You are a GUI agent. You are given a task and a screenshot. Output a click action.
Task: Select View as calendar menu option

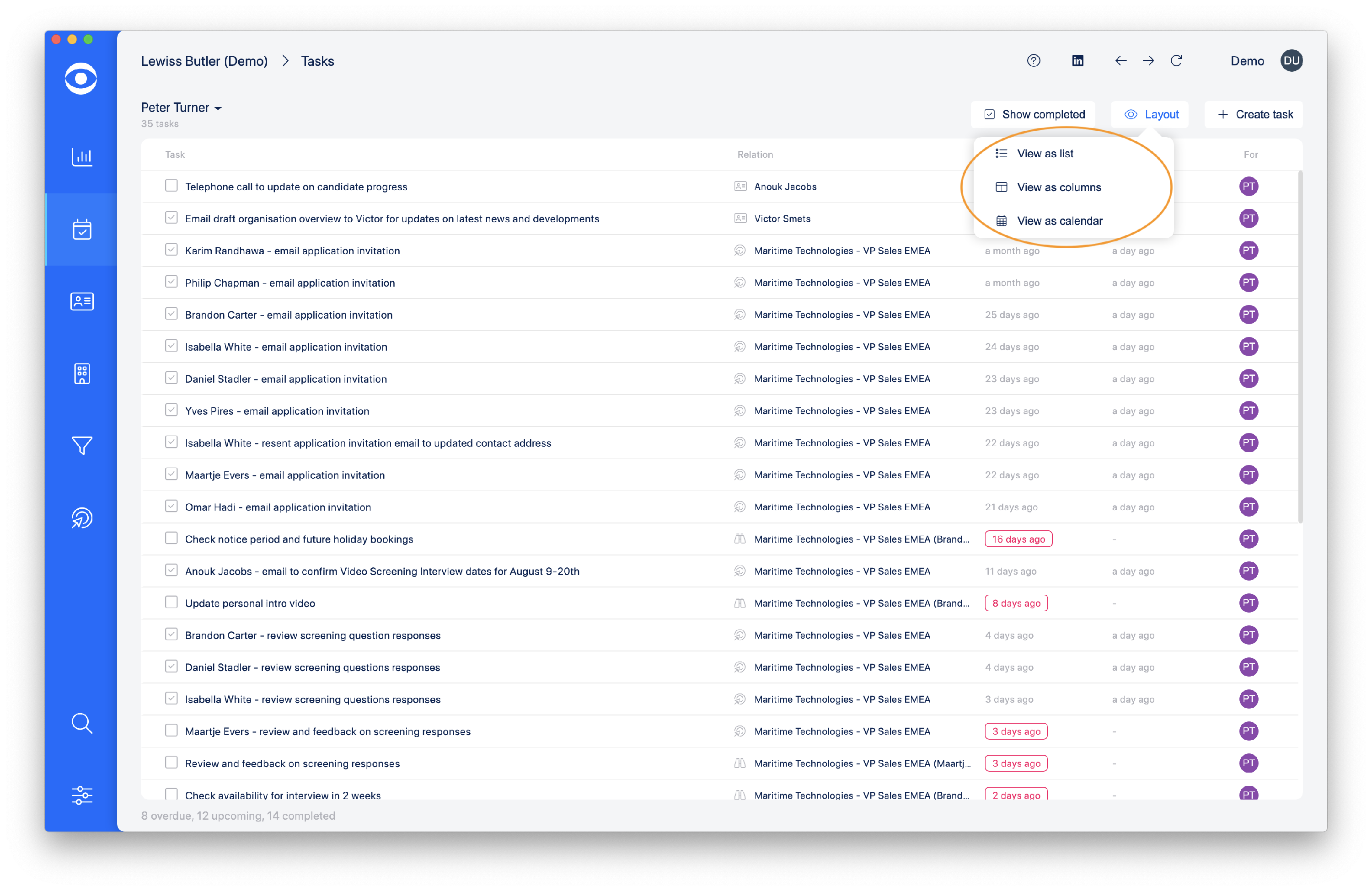[x=1059, y=221]
